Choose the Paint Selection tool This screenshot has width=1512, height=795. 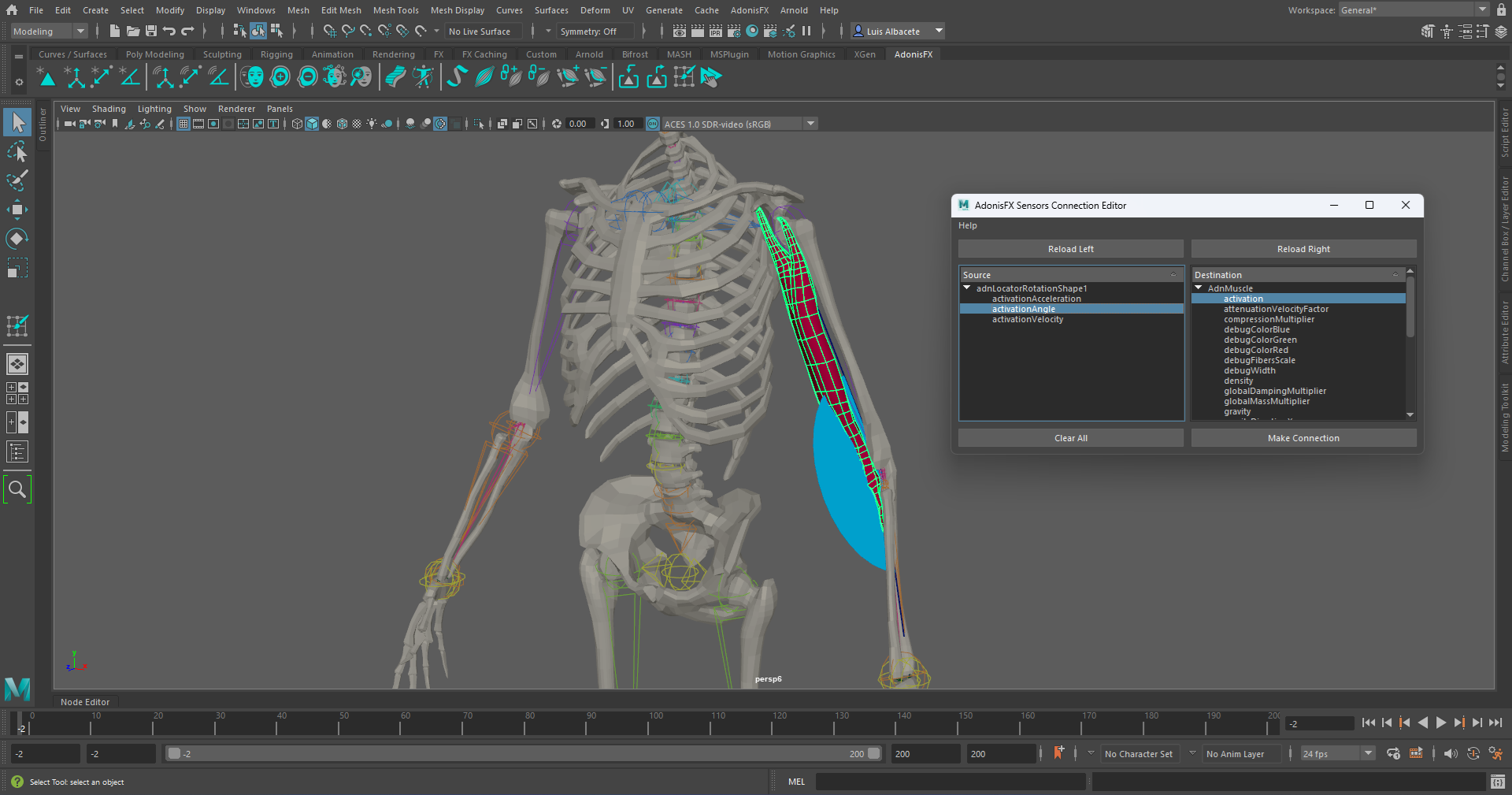click(x=17, y=180)
